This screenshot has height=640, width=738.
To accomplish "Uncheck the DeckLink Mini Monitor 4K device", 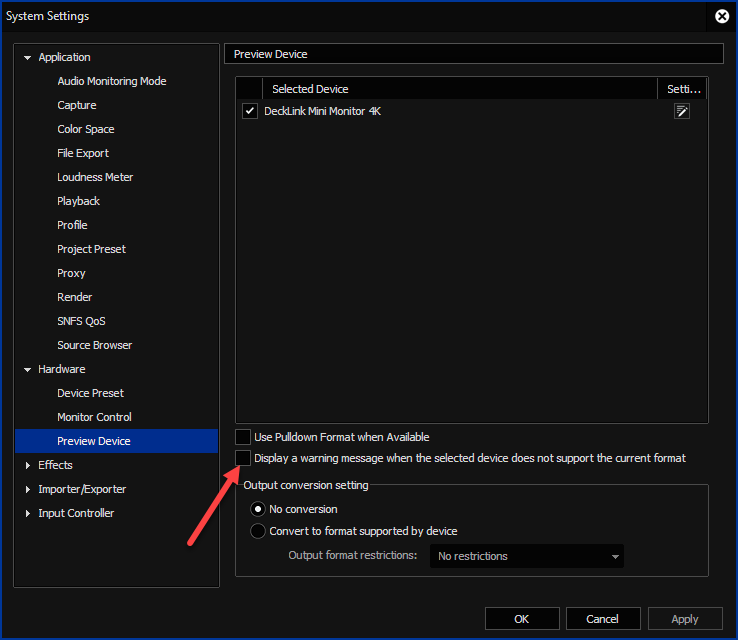I will point(250,111).
